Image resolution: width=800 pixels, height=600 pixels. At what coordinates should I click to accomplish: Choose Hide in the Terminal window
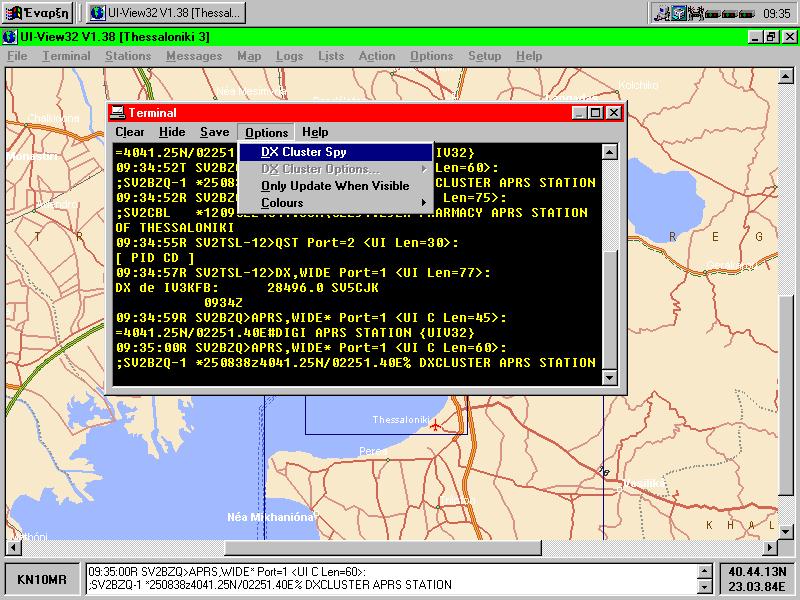point(172,132)
